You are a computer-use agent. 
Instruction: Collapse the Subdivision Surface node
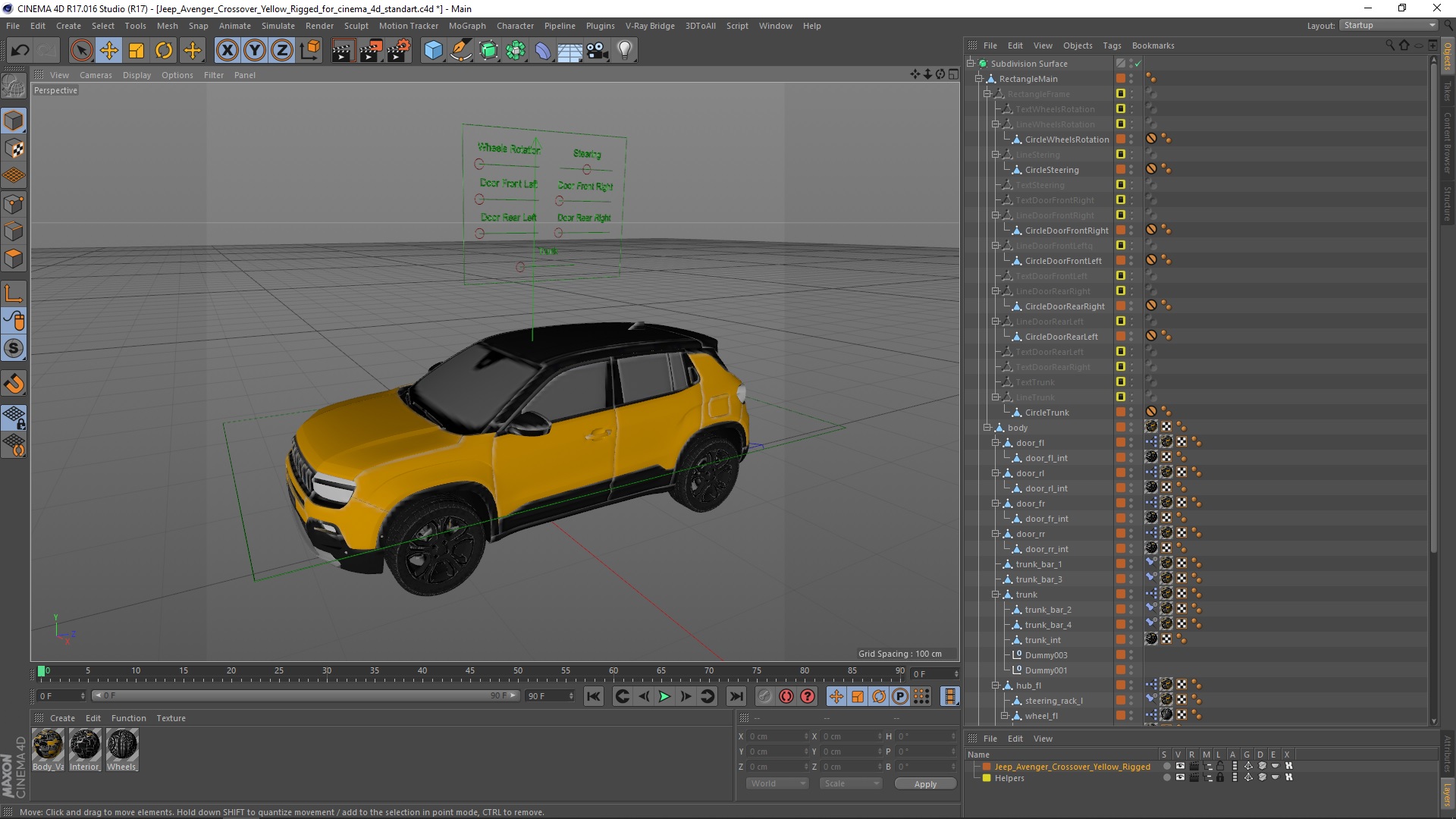coord(971,64)
